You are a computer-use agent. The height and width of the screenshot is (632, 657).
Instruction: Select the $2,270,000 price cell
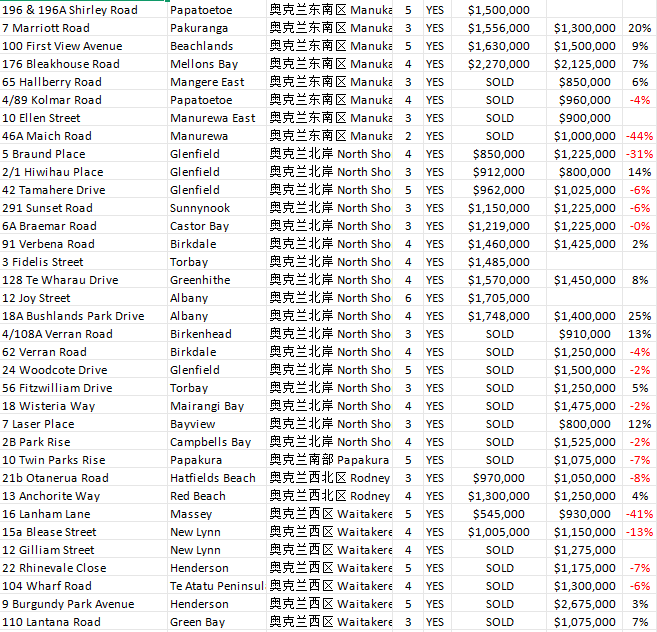coord(499,64)
